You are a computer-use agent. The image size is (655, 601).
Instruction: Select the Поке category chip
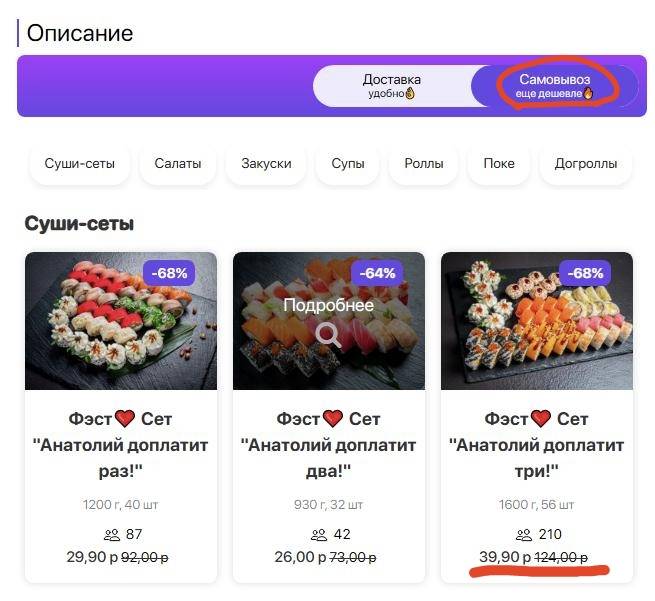(499, 164)
